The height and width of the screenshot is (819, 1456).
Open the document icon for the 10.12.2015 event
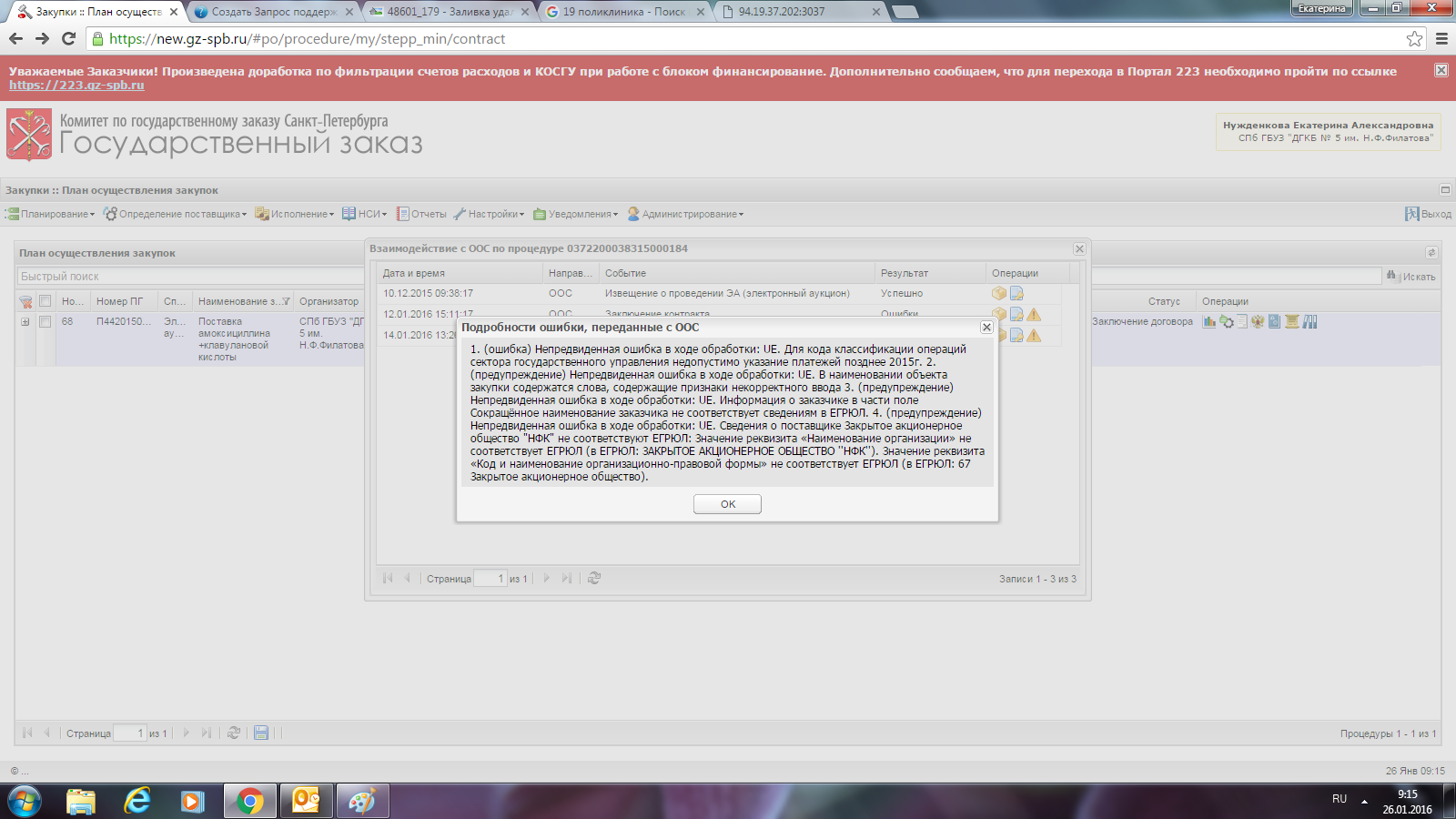(1016, 293)
